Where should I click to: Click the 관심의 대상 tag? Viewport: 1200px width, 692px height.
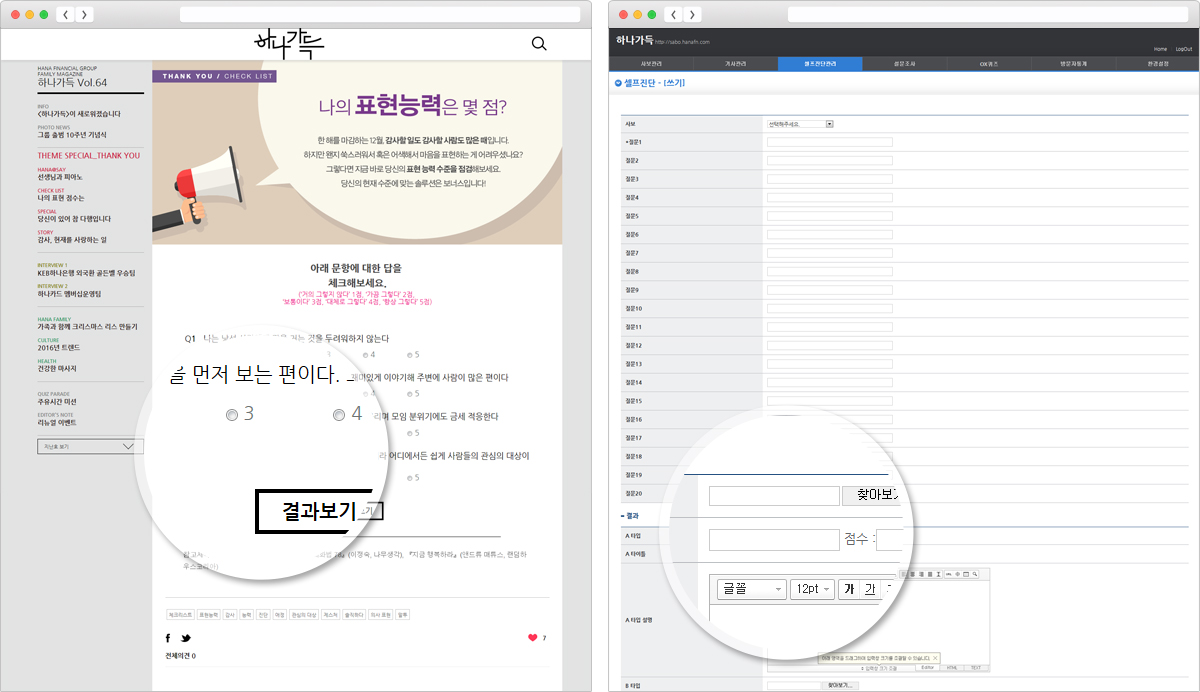click(x=304, y=615)
